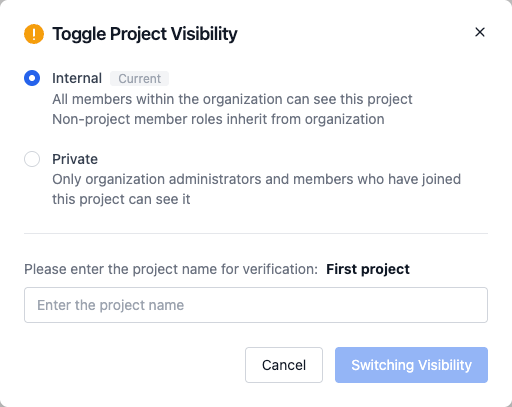
Task: Click the Internal option label
Action: 77,78
